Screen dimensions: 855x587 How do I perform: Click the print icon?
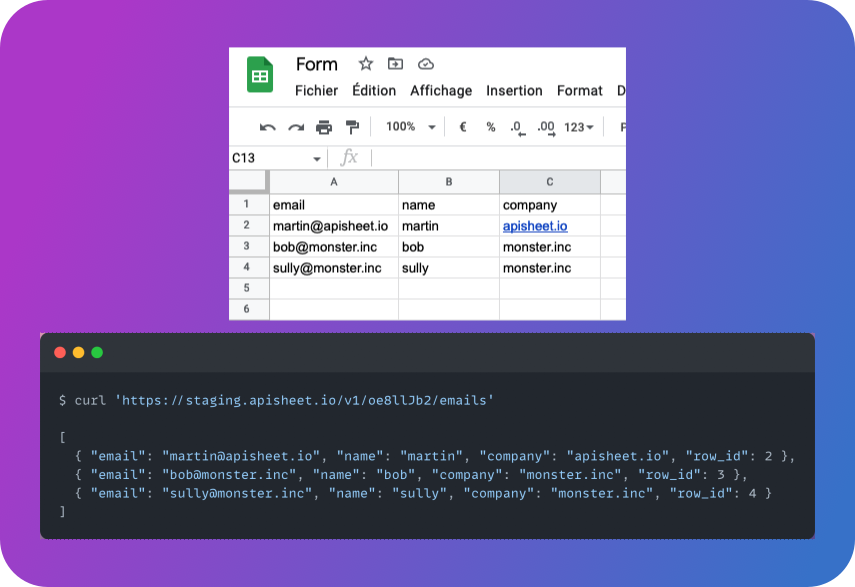click(x=324, y=128)
